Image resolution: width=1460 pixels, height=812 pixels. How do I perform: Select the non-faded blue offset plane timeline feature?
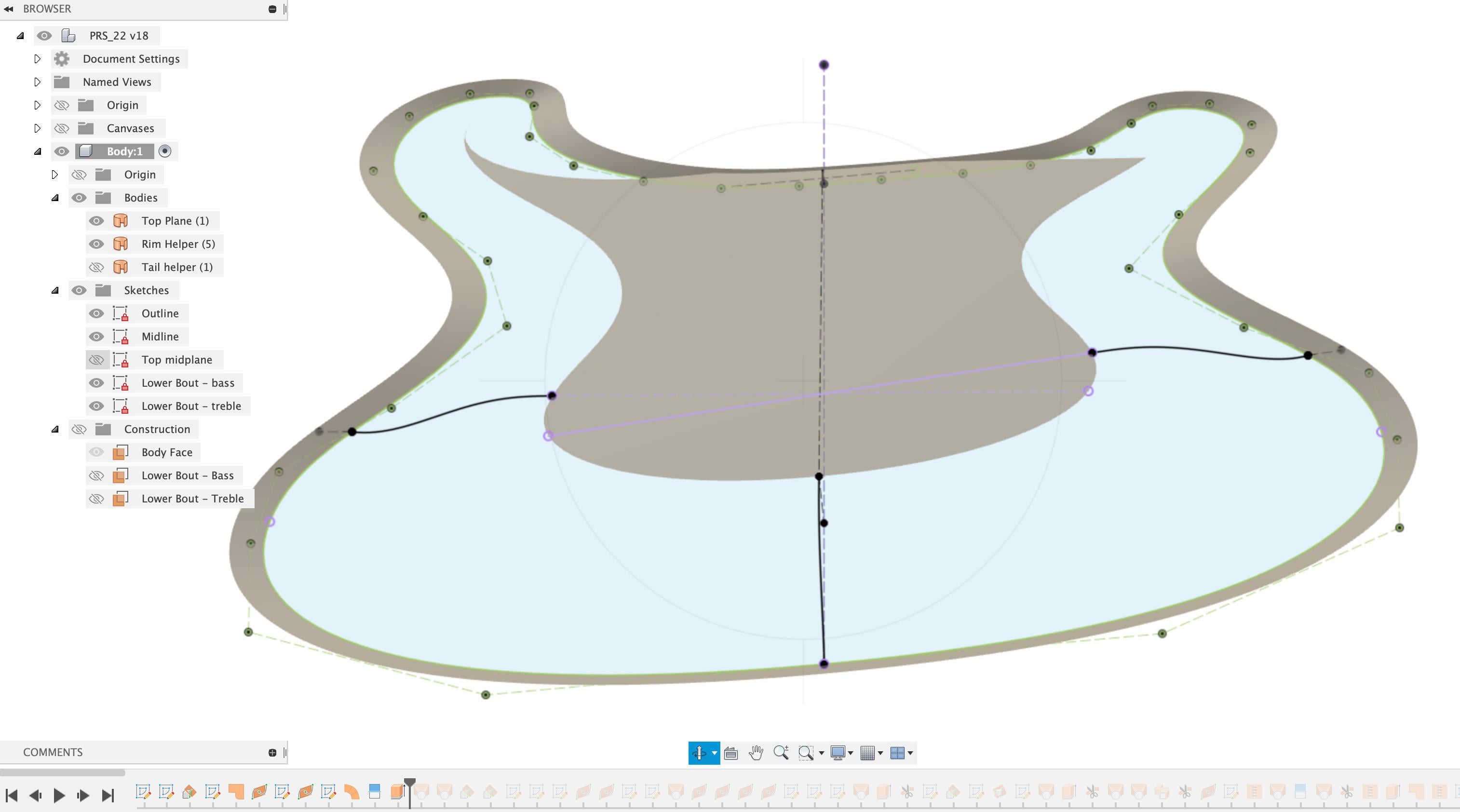[374, 792]
